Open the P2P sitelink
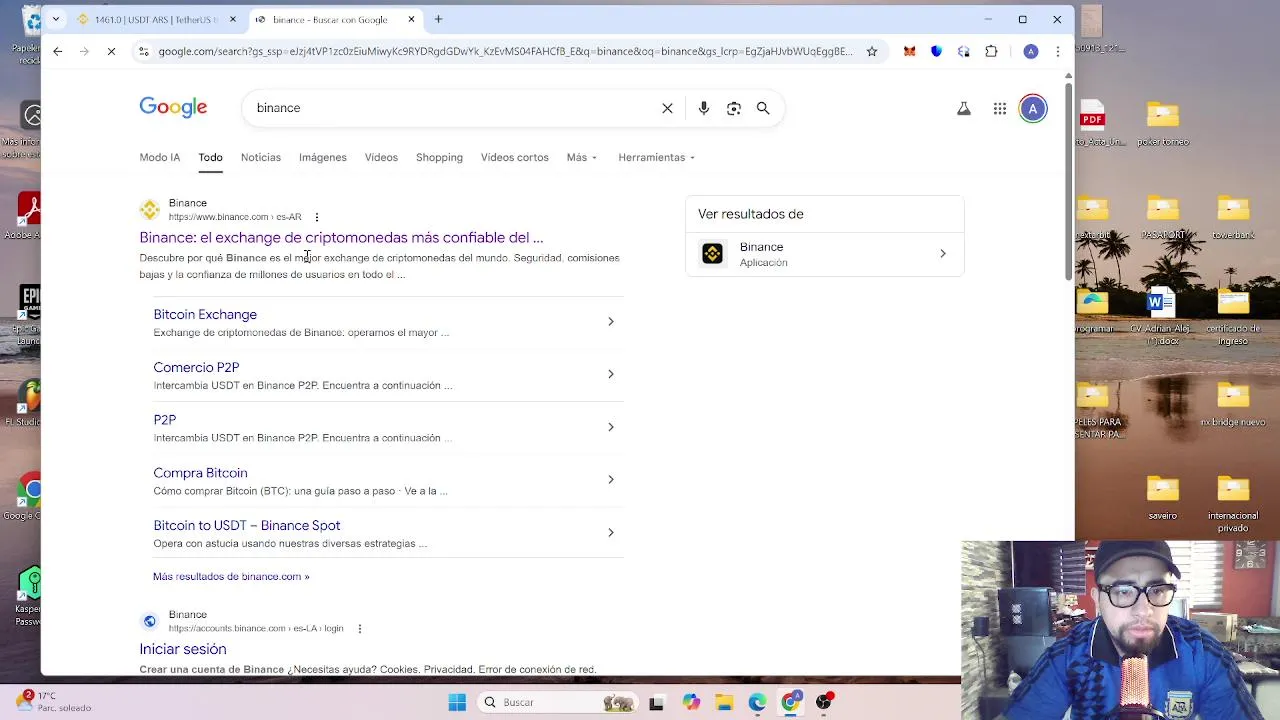 165,420
